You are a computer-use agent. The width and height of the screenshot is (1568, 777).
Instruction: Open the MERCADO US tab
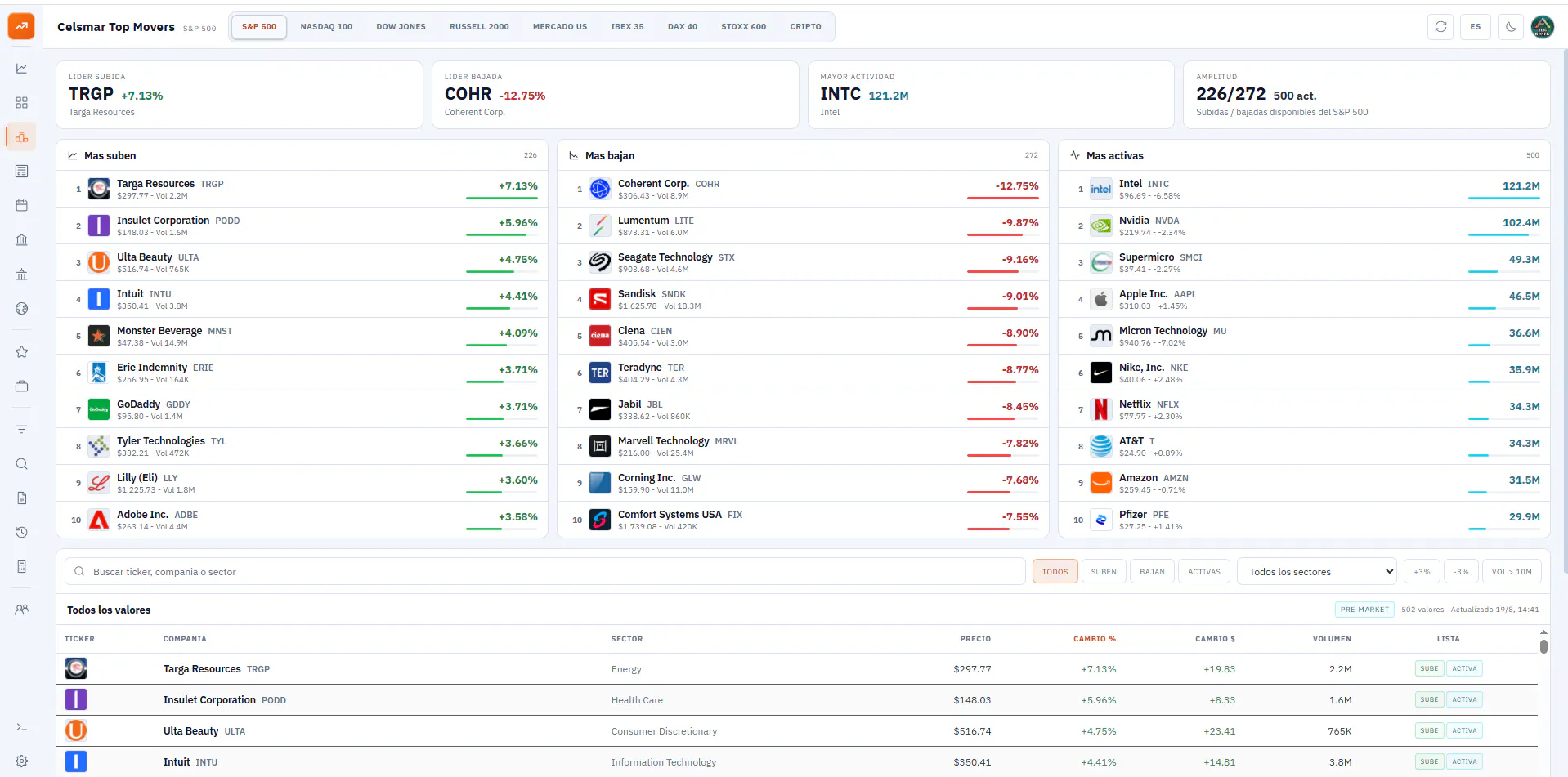pyautogui.click(x=560, y=27)
